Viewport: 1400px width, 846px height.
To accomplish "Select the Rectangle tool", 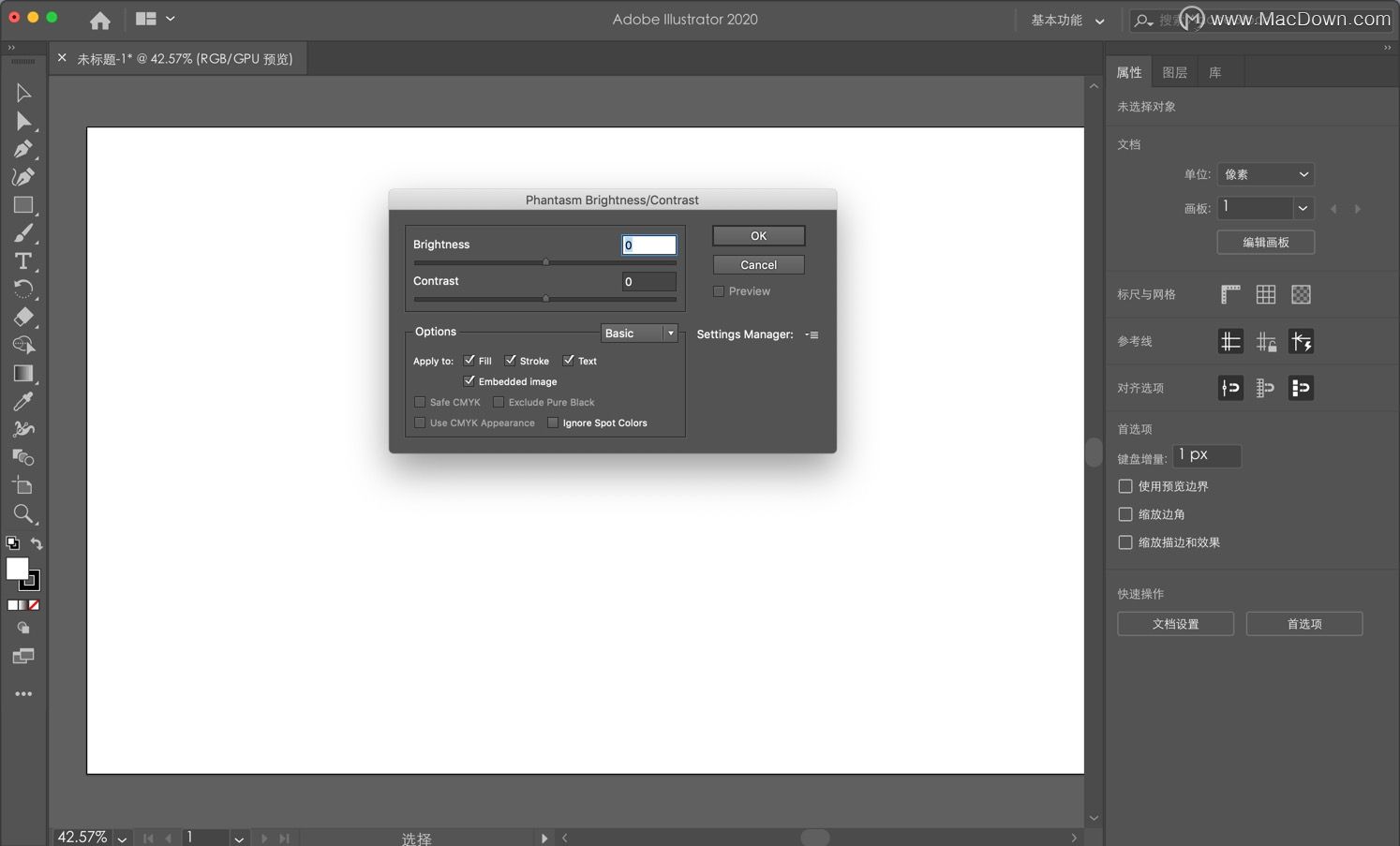I will tap(23, 205).
